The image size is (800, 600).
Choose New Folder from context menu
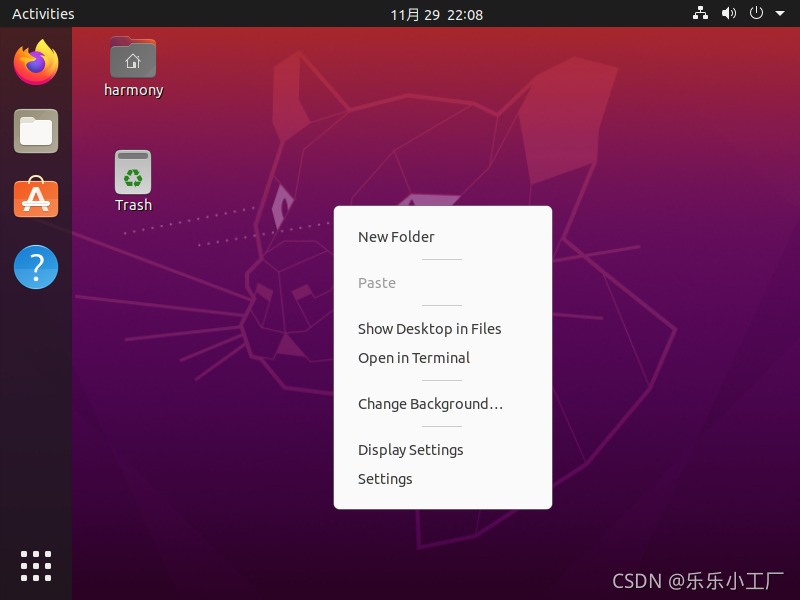click(x=443, y=237)
